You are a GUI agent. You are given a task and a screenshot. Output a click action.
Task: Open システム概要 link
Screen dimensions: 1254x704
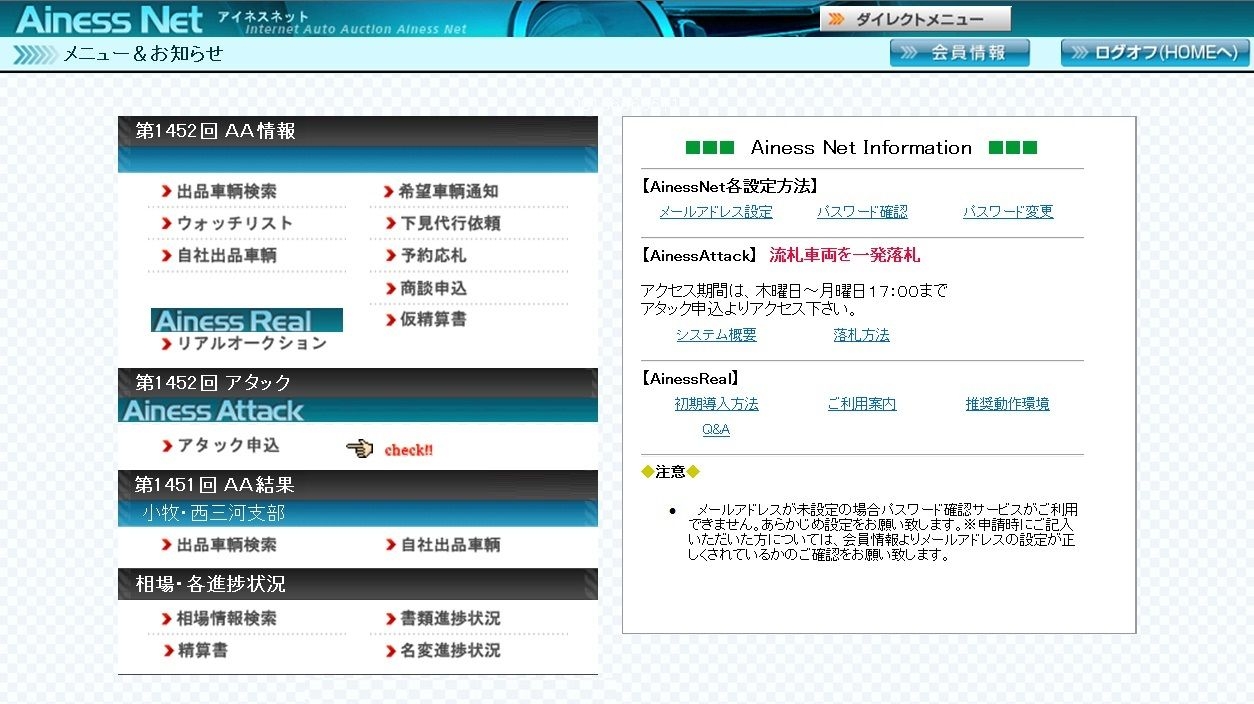pyautogui.click(x=716, y=335)
